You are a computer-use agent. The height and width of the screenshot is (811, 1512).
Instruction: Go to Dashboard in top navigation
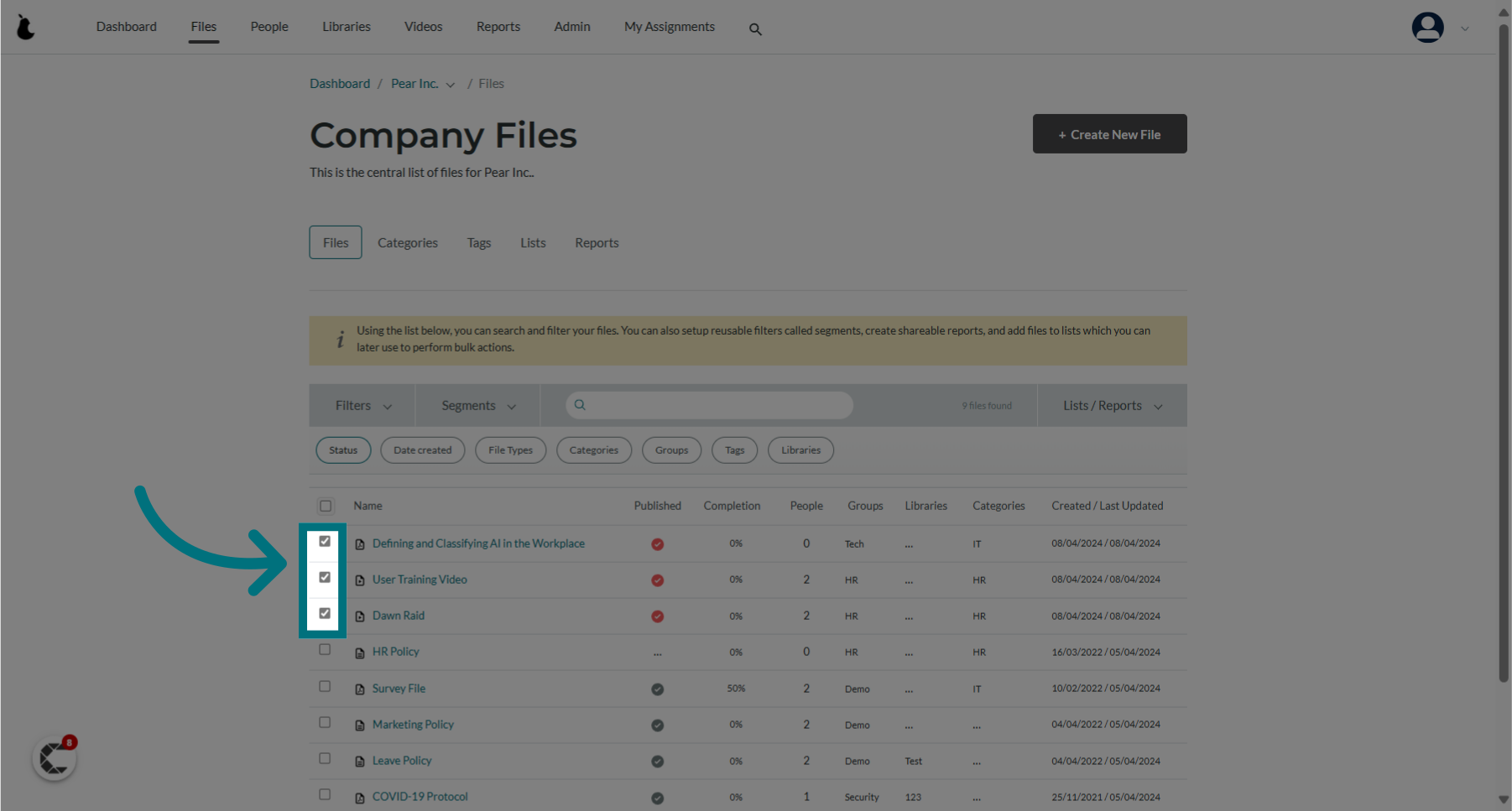127,27
